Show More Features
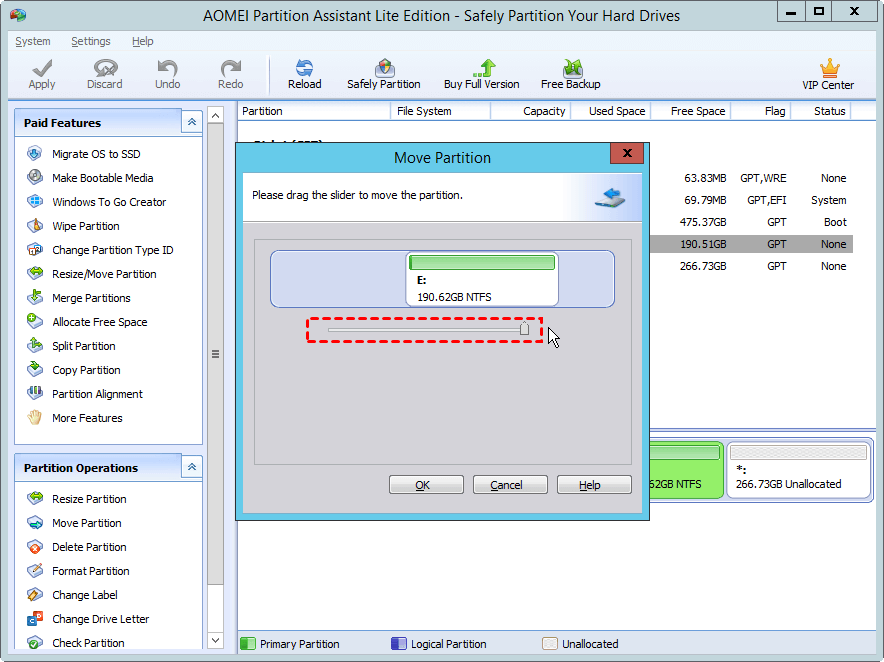The width and height of the screenshot is (884, 662). (87, 418)
